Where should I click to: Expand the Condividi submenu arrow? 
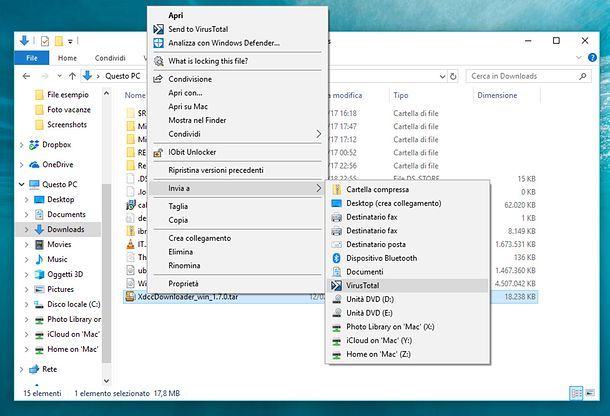click(x=319, y=134)
